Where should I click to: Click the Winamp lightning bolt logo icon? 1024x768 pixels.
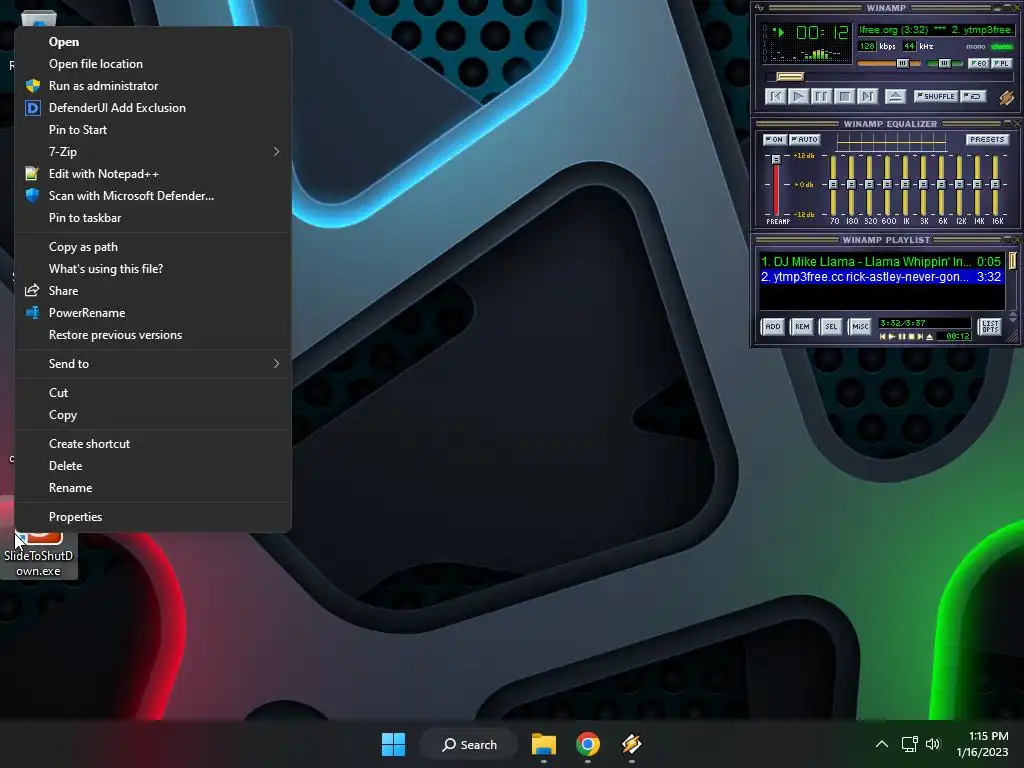coord(1006,97)
